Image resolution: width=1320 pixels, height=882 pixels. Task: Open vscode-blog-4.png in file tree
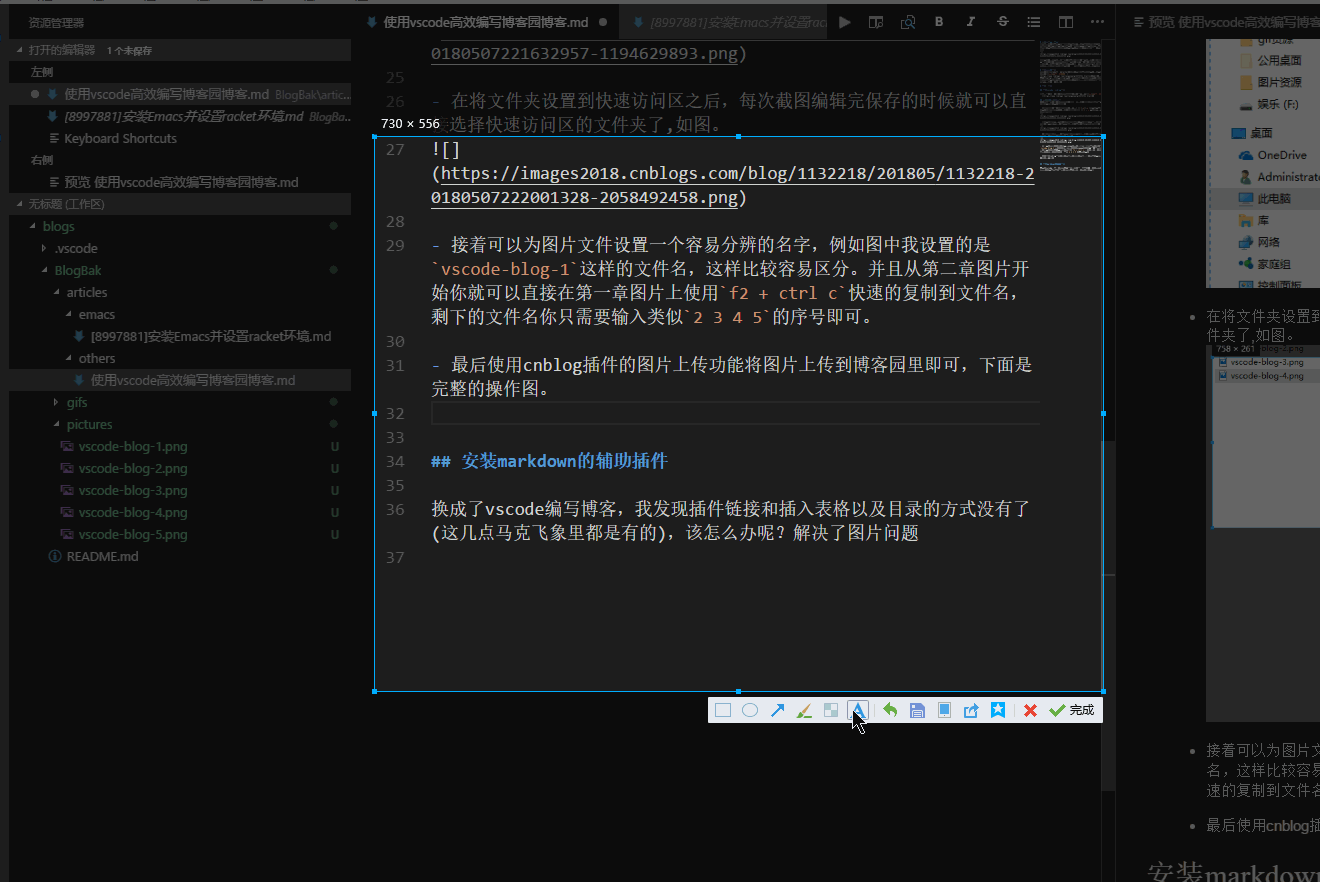[x=132, y=512]
